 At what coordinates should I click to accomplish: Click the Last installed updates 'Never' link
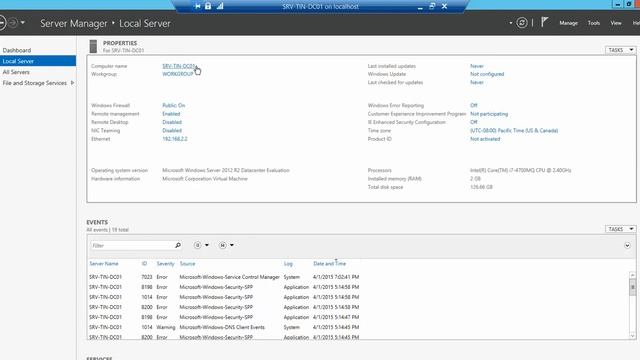[477, 66]
